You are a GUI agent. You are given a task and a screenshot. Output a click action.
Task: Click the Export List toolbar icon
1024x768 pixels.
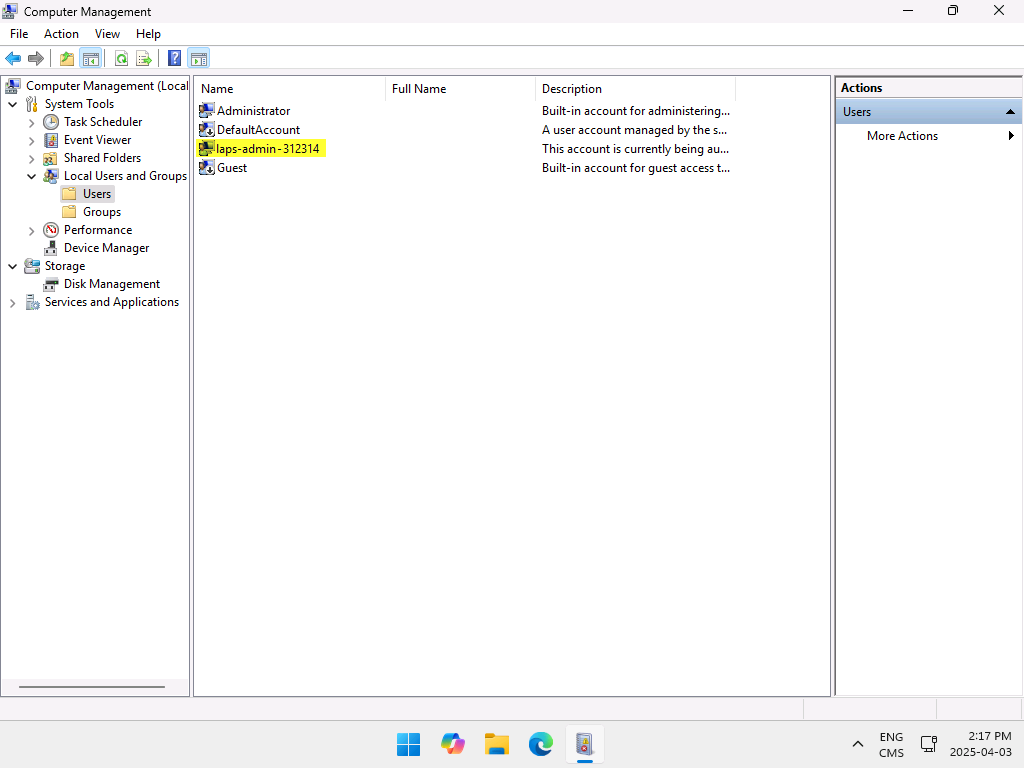[144, 58]
